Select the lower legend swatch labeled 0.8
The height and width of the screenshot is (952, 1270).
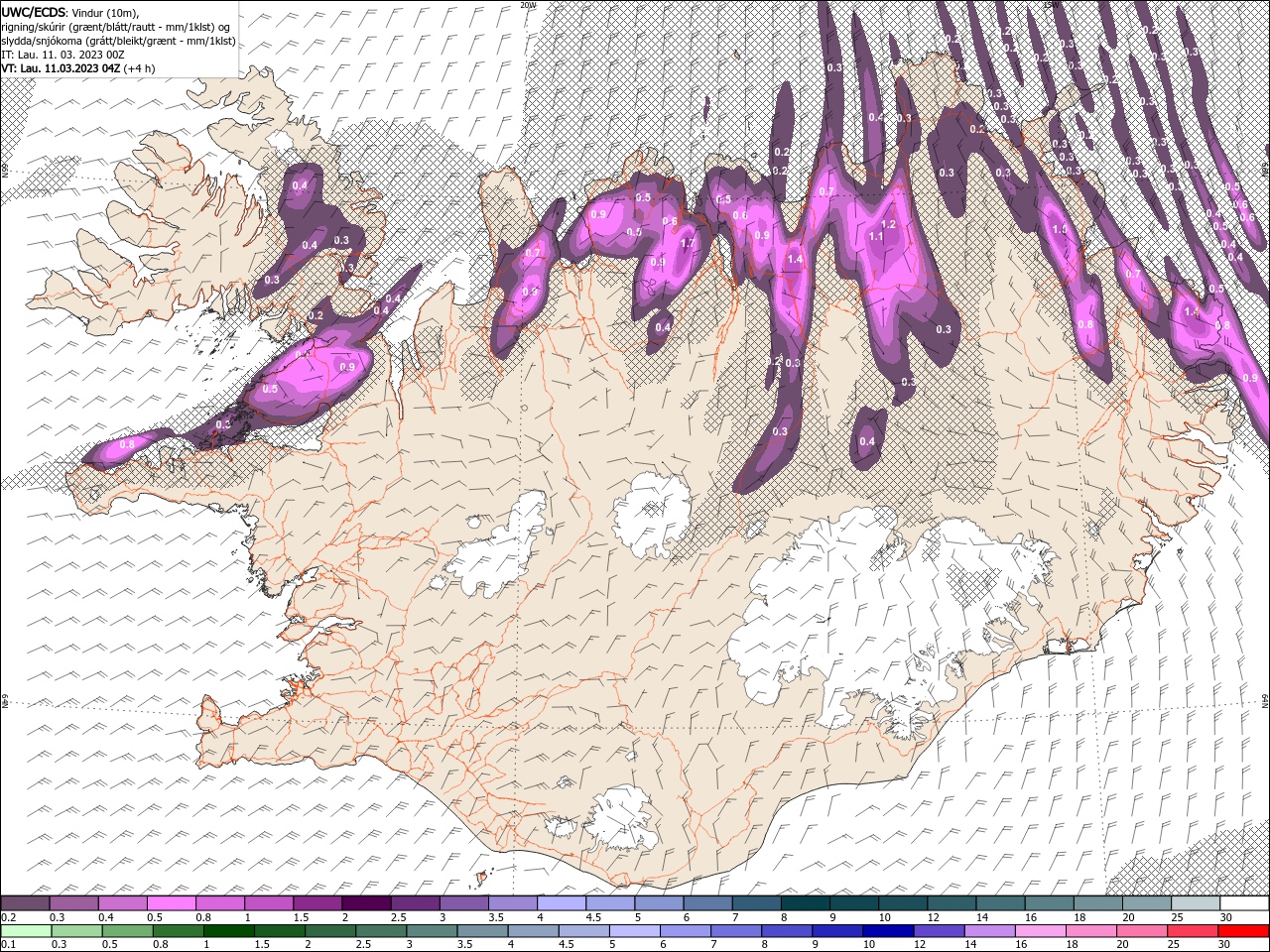[x=178, y=930]
